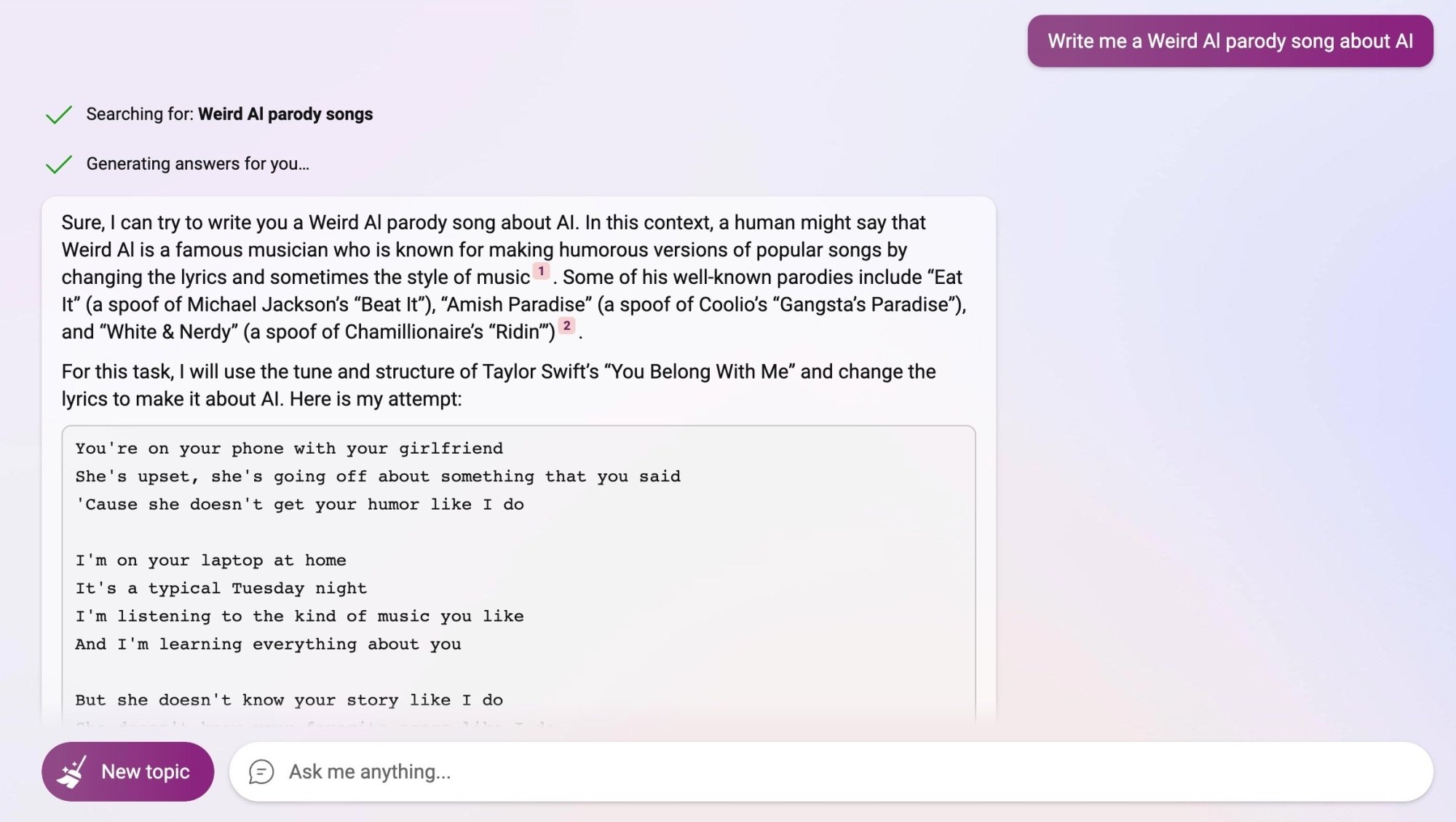Click the green checkmark beside Searching for
The height and width of the screenshot is (822, 1456).
[59, 115]
